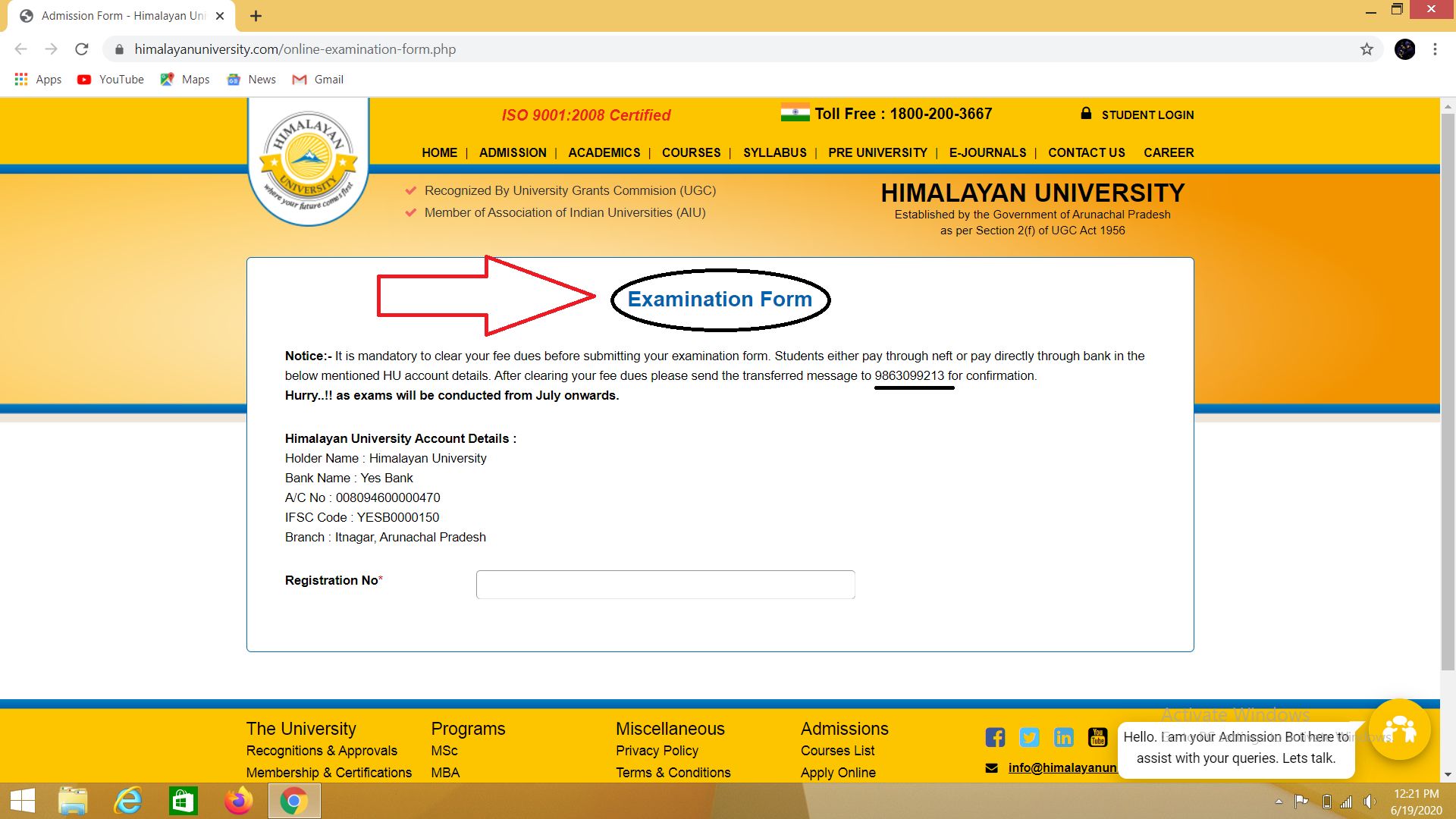1456x819 pixels.
Task: Click the Apply Online link
Action: coord(838,773)
